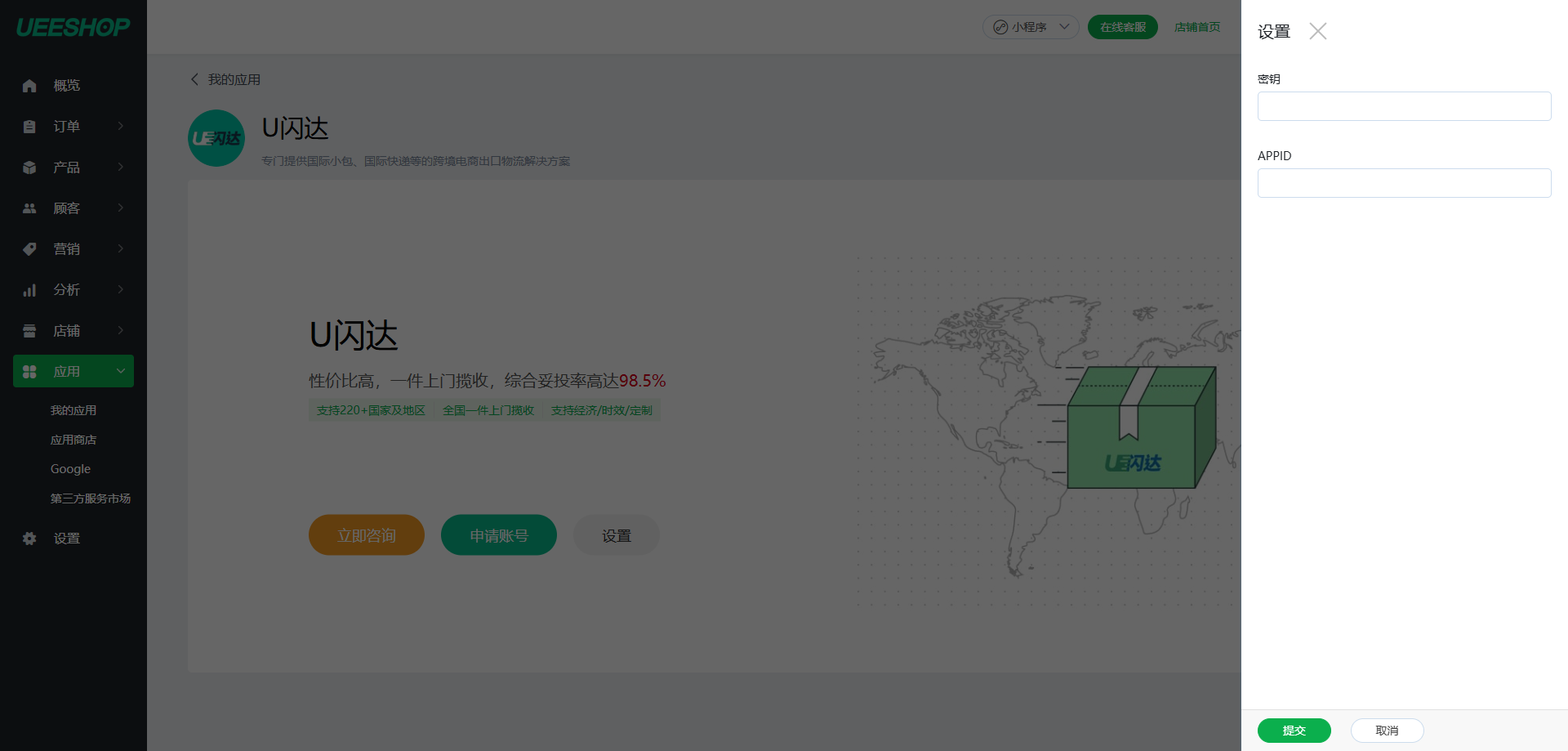The image size is (1568, 751).
Task: Click the 支持220+国家及地区 tag
Action: point(371,410)
